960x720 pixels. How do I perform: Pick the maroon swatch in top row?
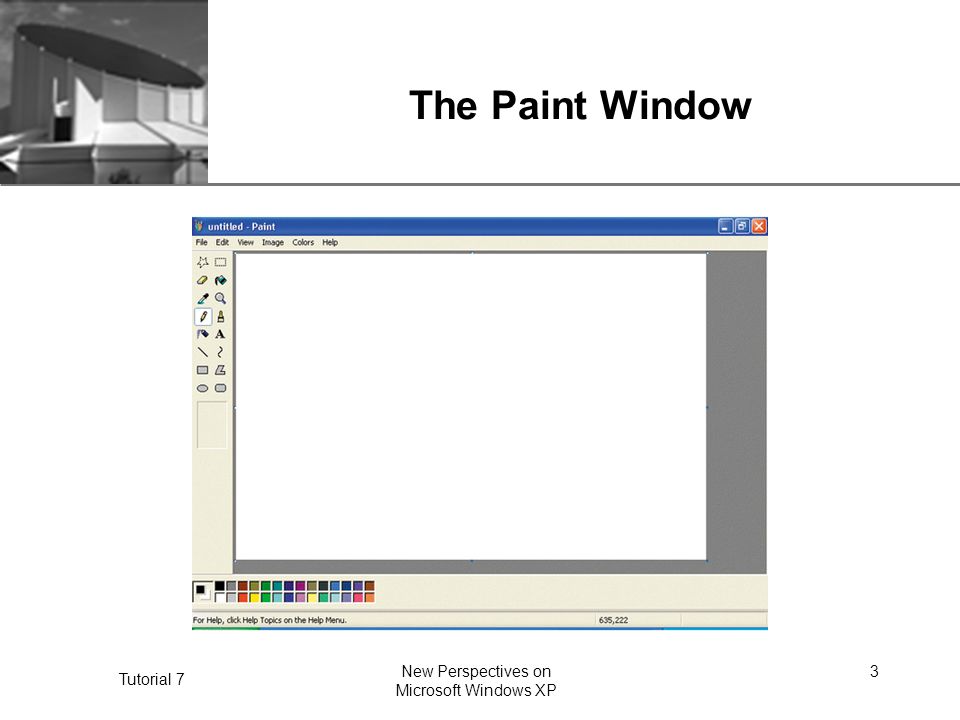click(x=242, y=586)
